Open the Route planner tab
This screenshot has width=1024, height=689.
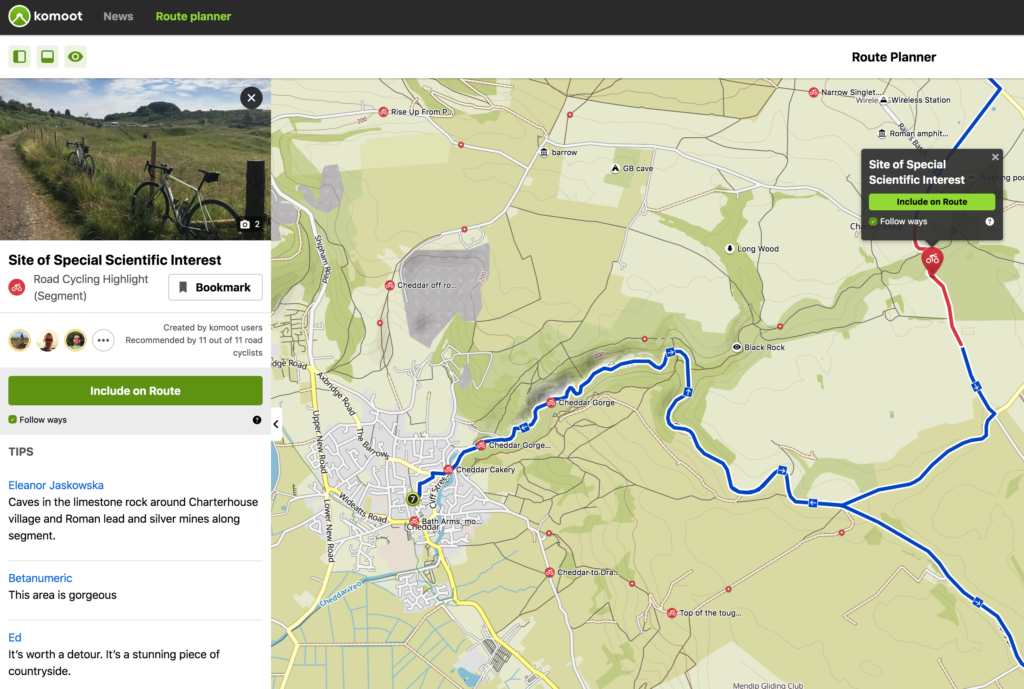193,16
